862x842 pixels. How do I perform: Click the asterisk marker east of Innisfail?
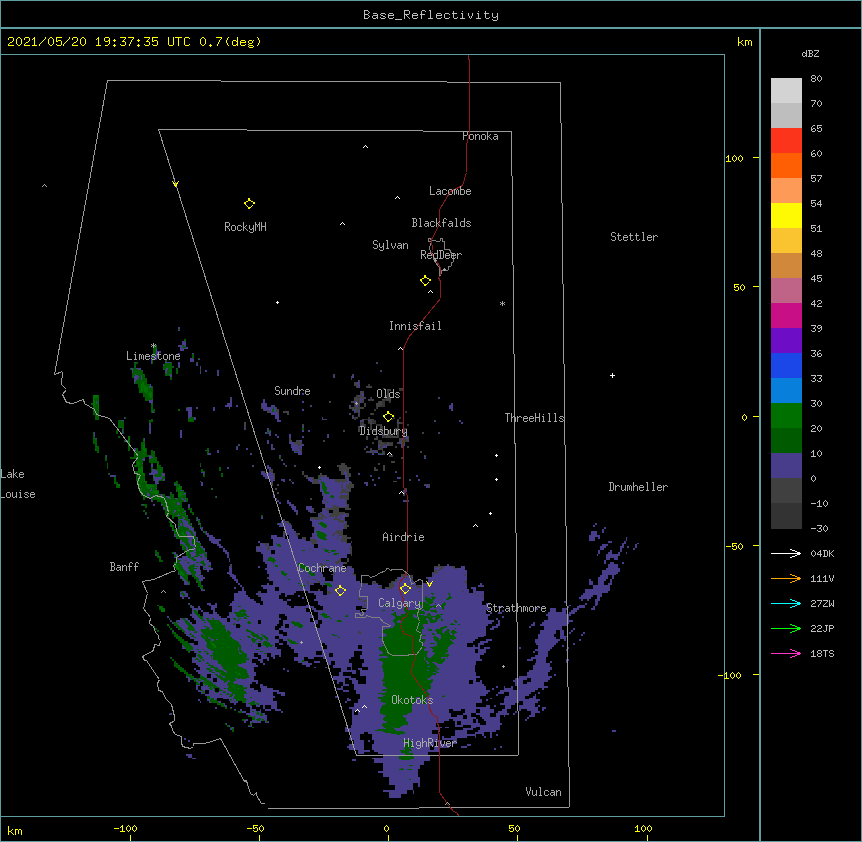click(x=502, y=303)
